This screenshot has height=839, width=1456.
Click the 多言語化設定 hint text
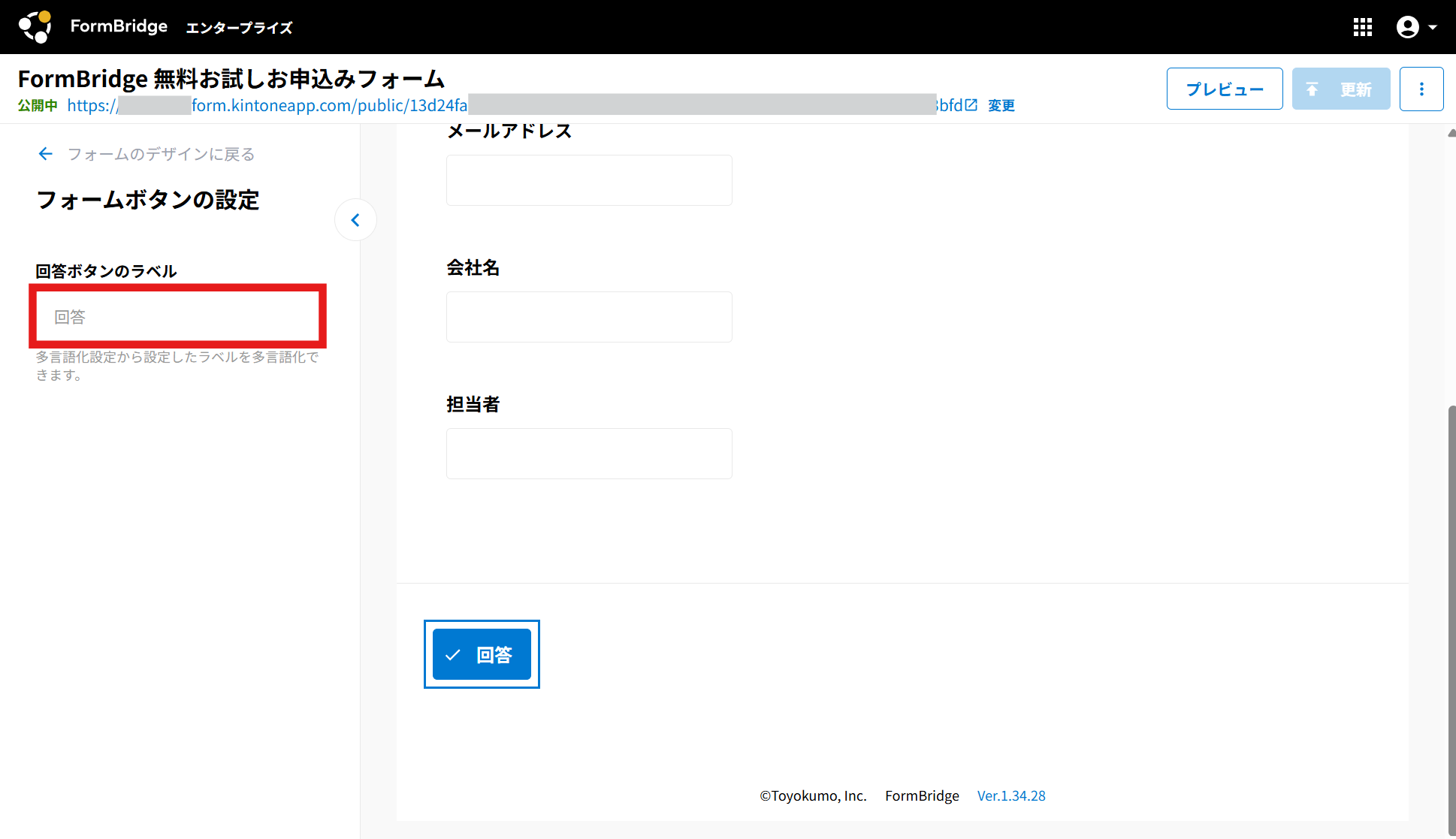coord(178,366)
